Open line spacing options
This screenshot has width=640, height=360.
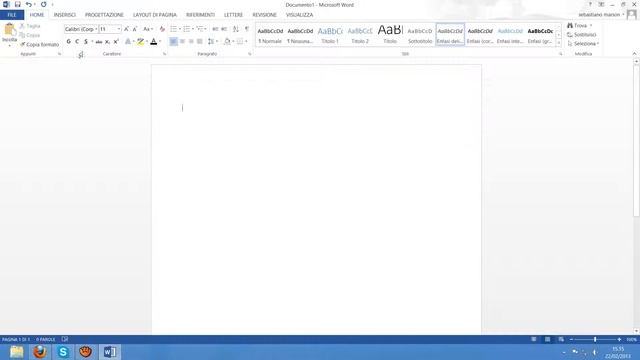point(212,42)
